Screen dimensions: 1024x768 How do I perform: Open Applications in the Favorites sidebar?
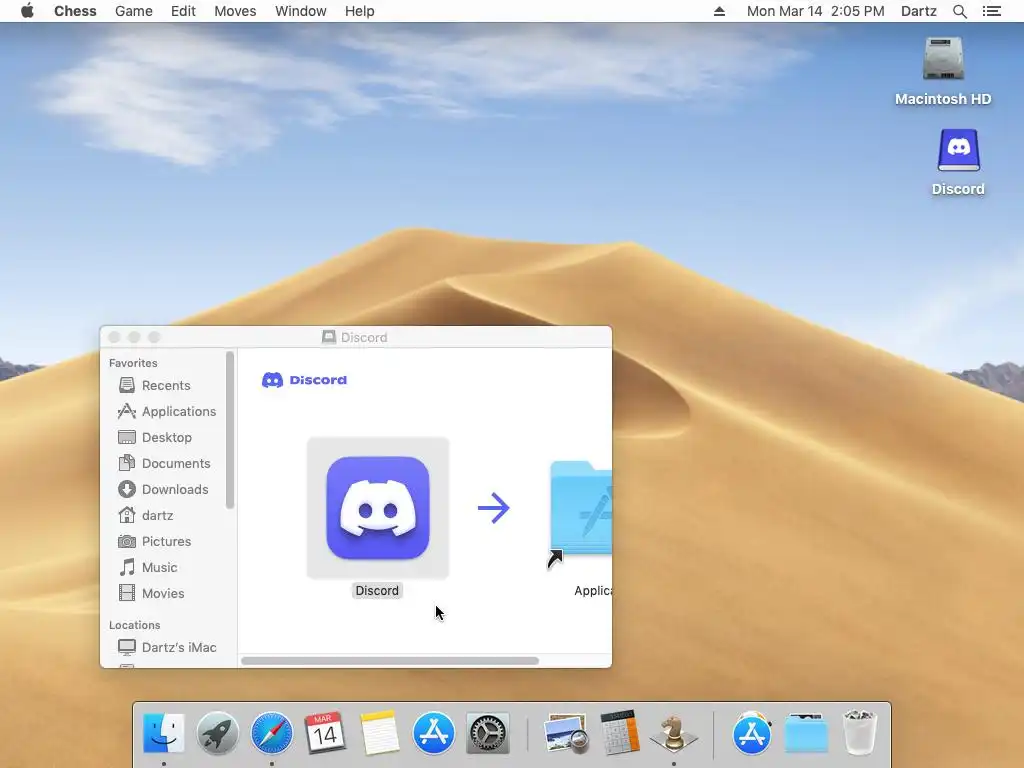coord(167,411)
